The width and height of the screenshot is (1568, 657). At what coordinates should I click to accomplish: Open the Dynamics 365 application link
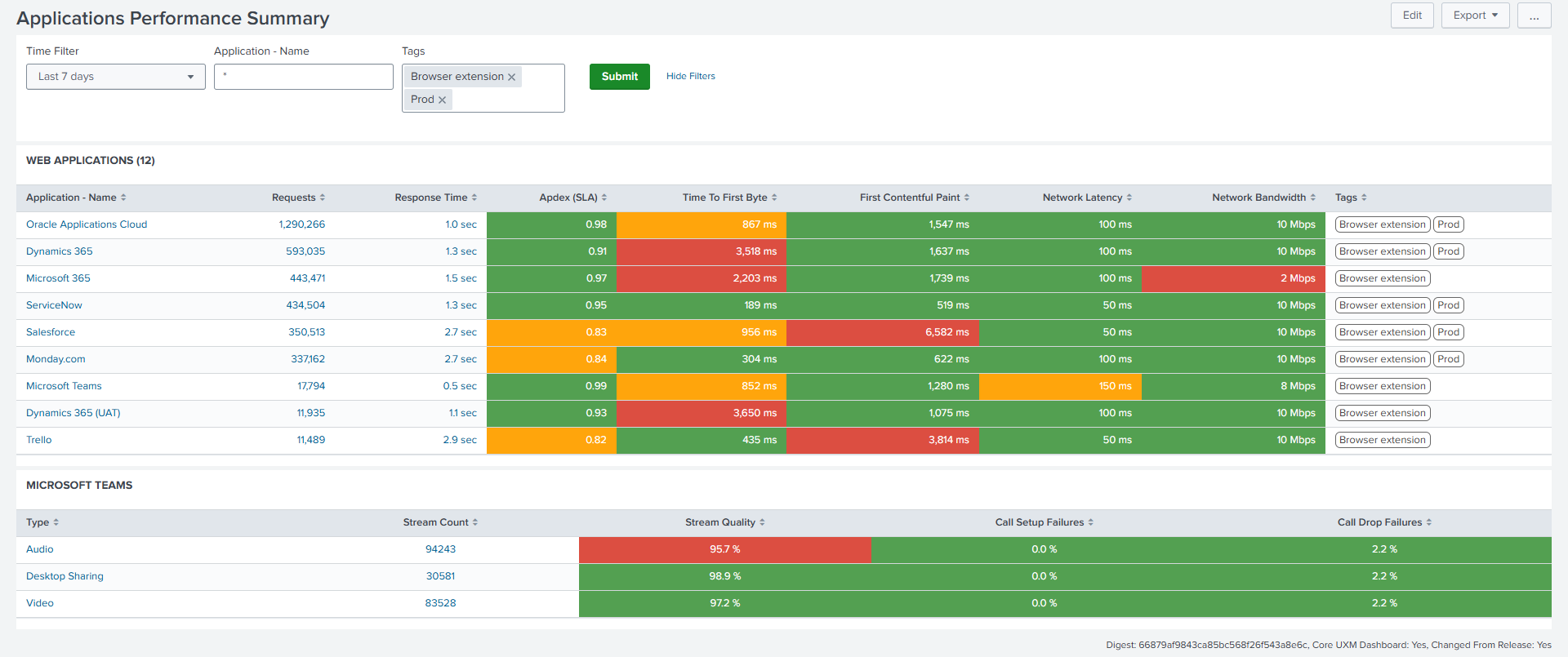pos(60,251)
